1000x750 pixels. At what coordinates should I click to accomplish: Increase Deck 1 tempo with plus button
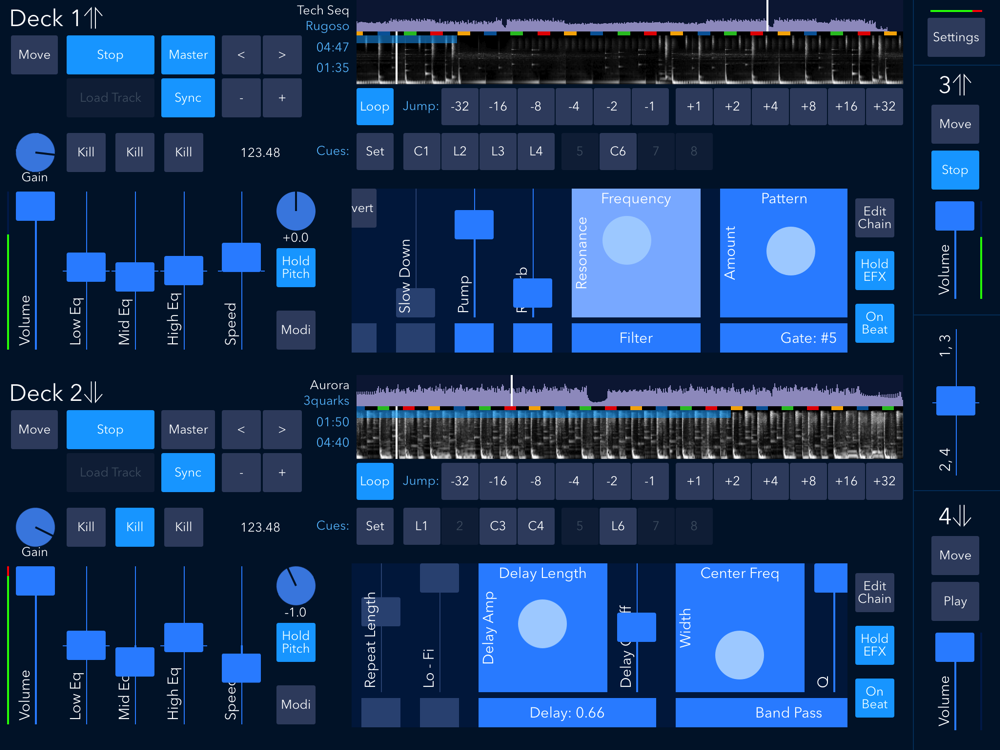pyautogui.click(x=282, y=98)
